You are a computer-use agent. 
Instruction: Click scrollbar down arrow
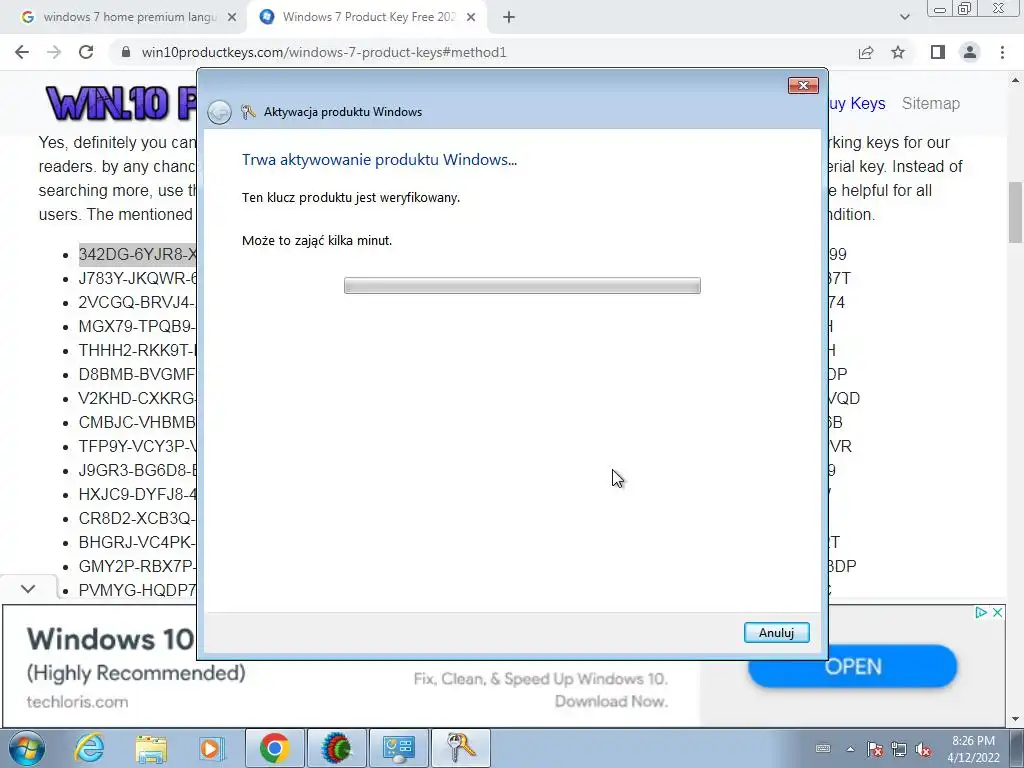[x=1016, y=720]
